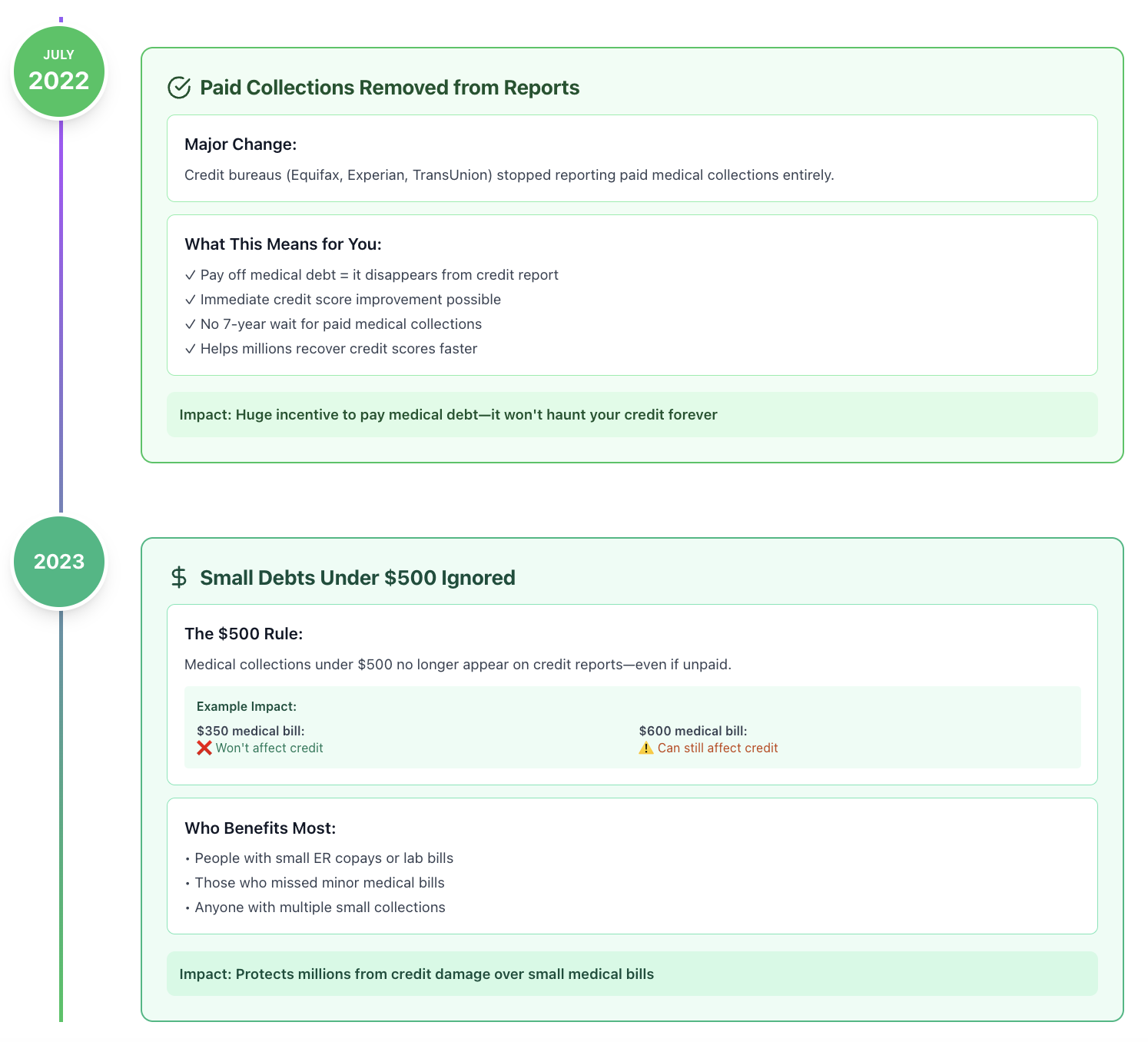The width and height of the screenshot is (1148, 1042).
Task: Click the dollar sign icon beside Small Debts
Action: point(179,577)
